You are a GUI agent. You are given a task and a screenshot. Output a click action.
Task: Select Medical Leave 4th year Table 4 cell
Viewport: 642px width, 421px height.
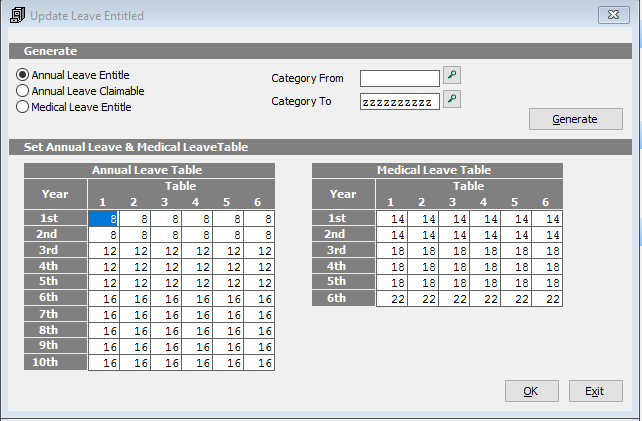pyautogui.click(x=485, y=267)
